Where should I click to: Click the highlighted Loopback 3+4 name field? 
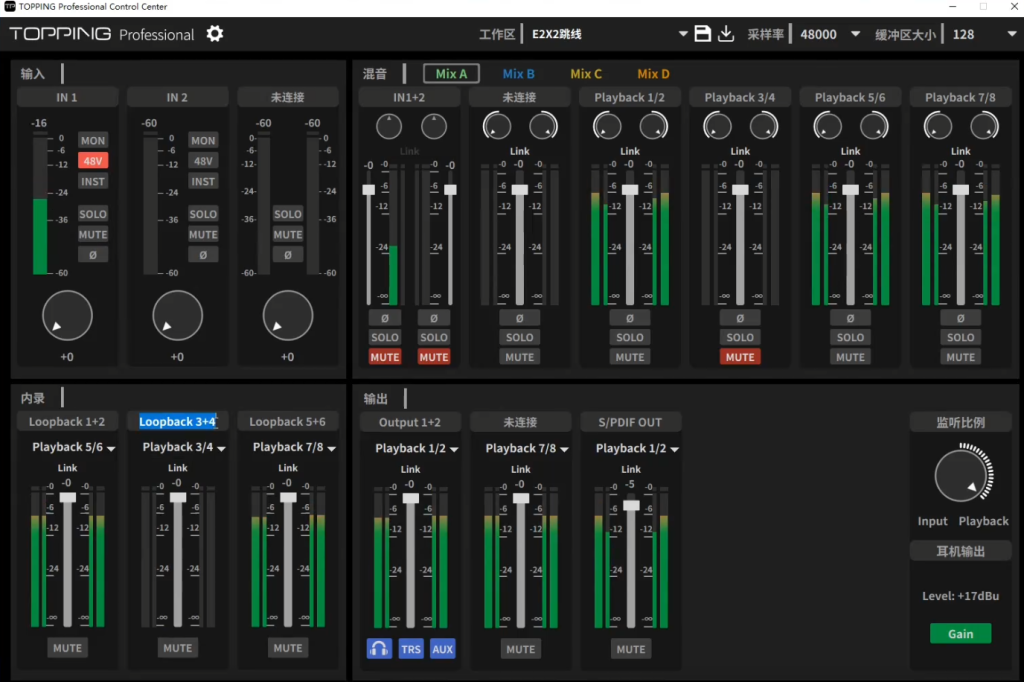pyautogui.click(x=177, y=422)
